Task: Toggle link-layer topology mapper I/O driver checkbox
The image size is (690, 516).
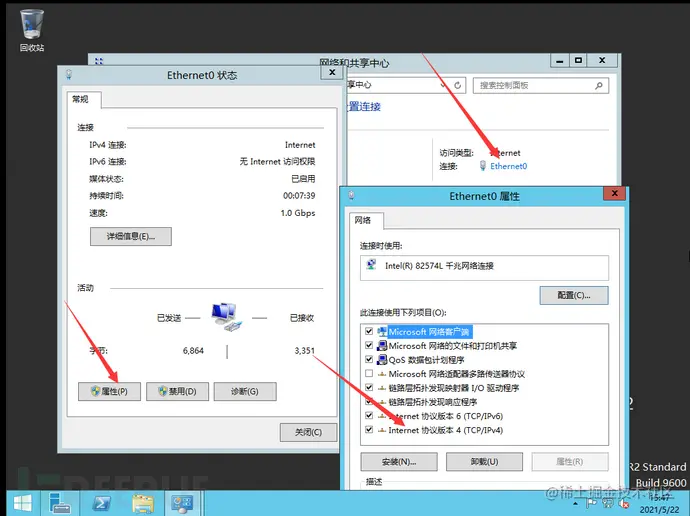Action: (x=369, y=388)
